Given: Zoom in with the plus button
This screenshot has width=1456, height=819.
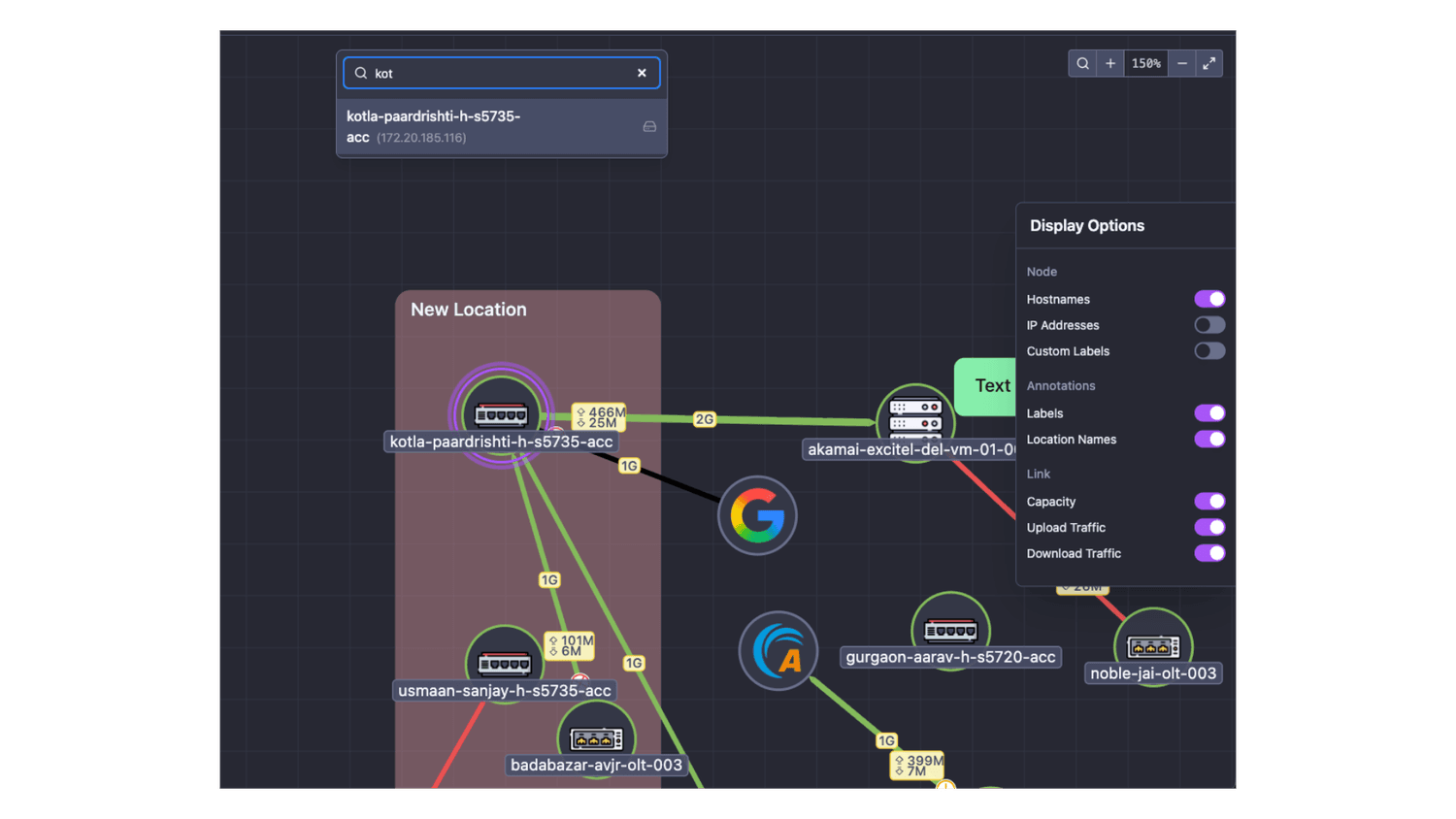Looking at the screenshot, I should click(x=1110, y=64).
